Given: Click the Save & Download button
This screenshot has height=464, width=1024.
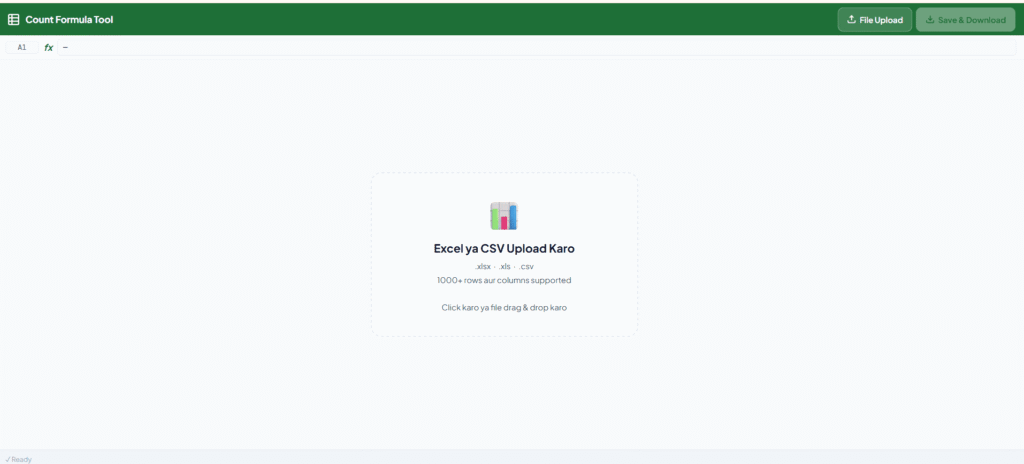Looking at the screenshot, I should [965, 20].
